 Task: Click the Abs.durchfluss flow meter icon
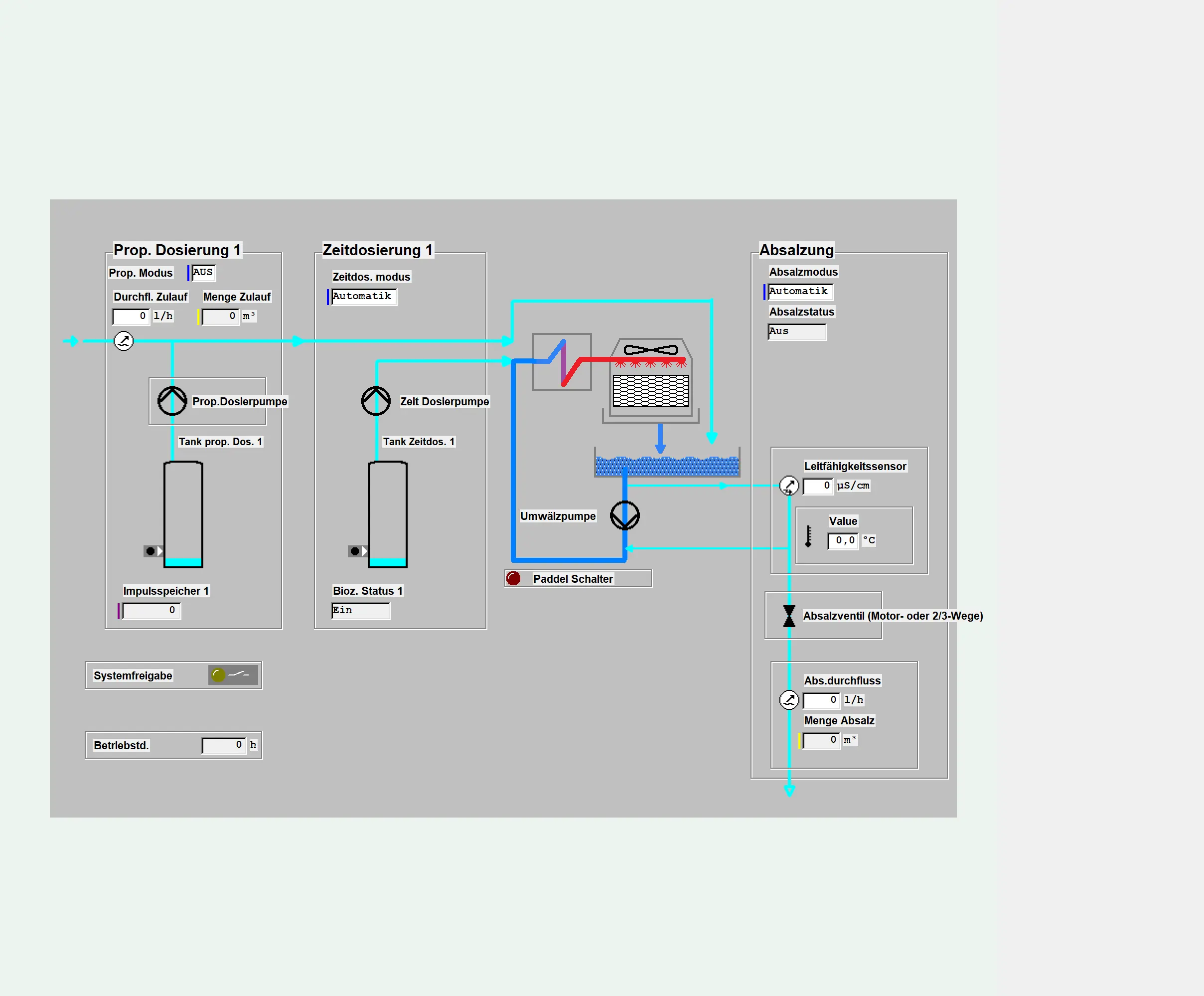[x=789, y=699]
